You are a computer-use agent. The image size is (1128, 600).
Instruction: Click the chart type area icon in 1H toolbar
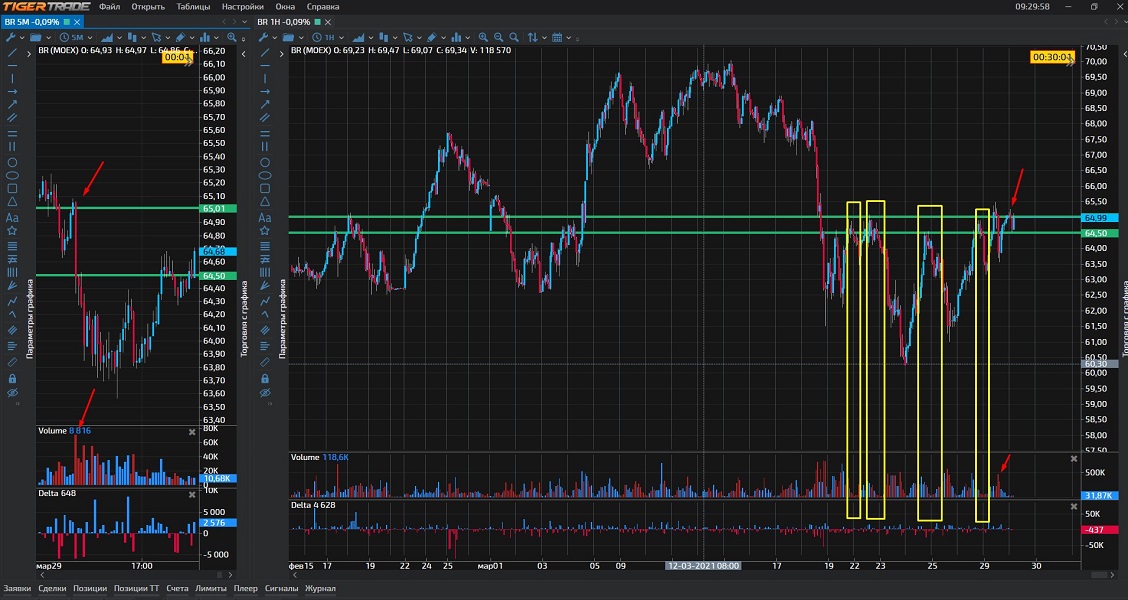click(358, 37)
